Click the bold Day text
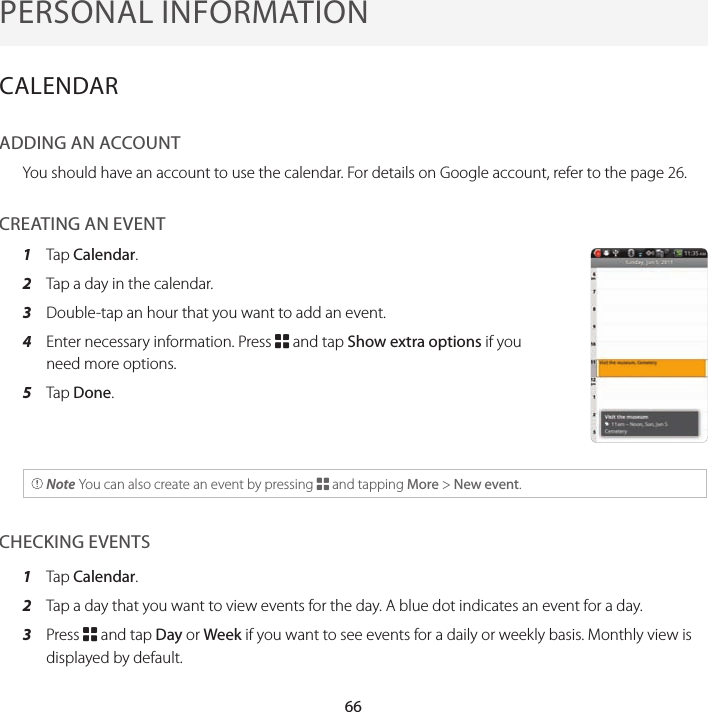 coord(169,635)
